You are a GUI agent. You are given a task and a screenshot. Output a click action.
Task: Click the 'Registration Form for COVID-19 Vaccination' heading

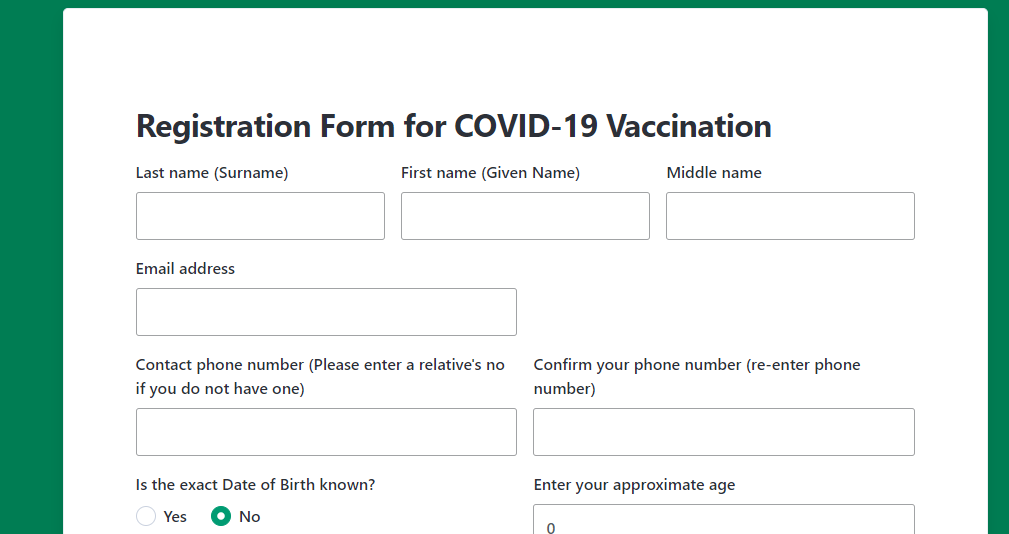[x=454, y=126]
